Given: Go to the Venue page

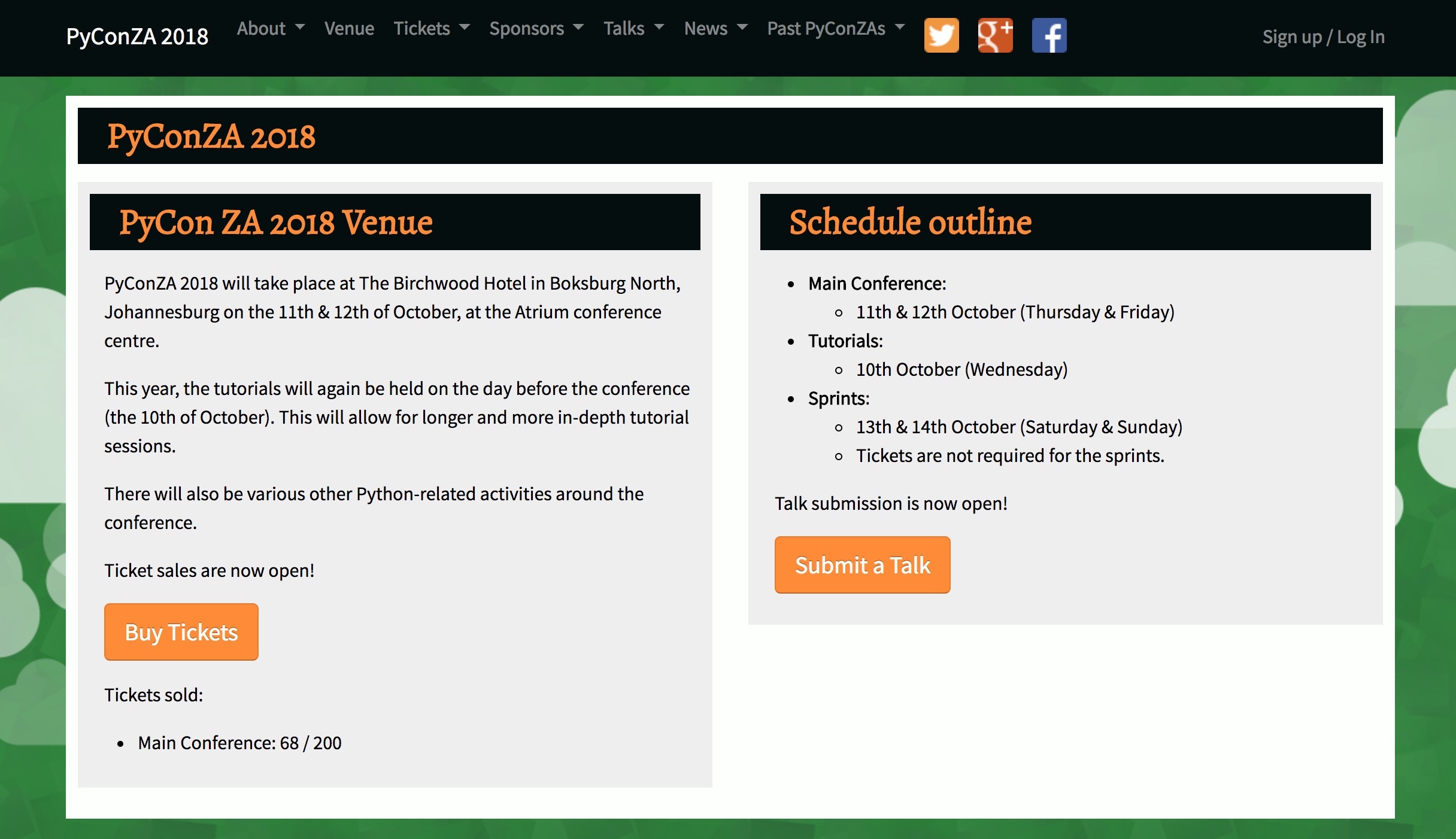Looking at the screenshot, I should pos(349,29).
